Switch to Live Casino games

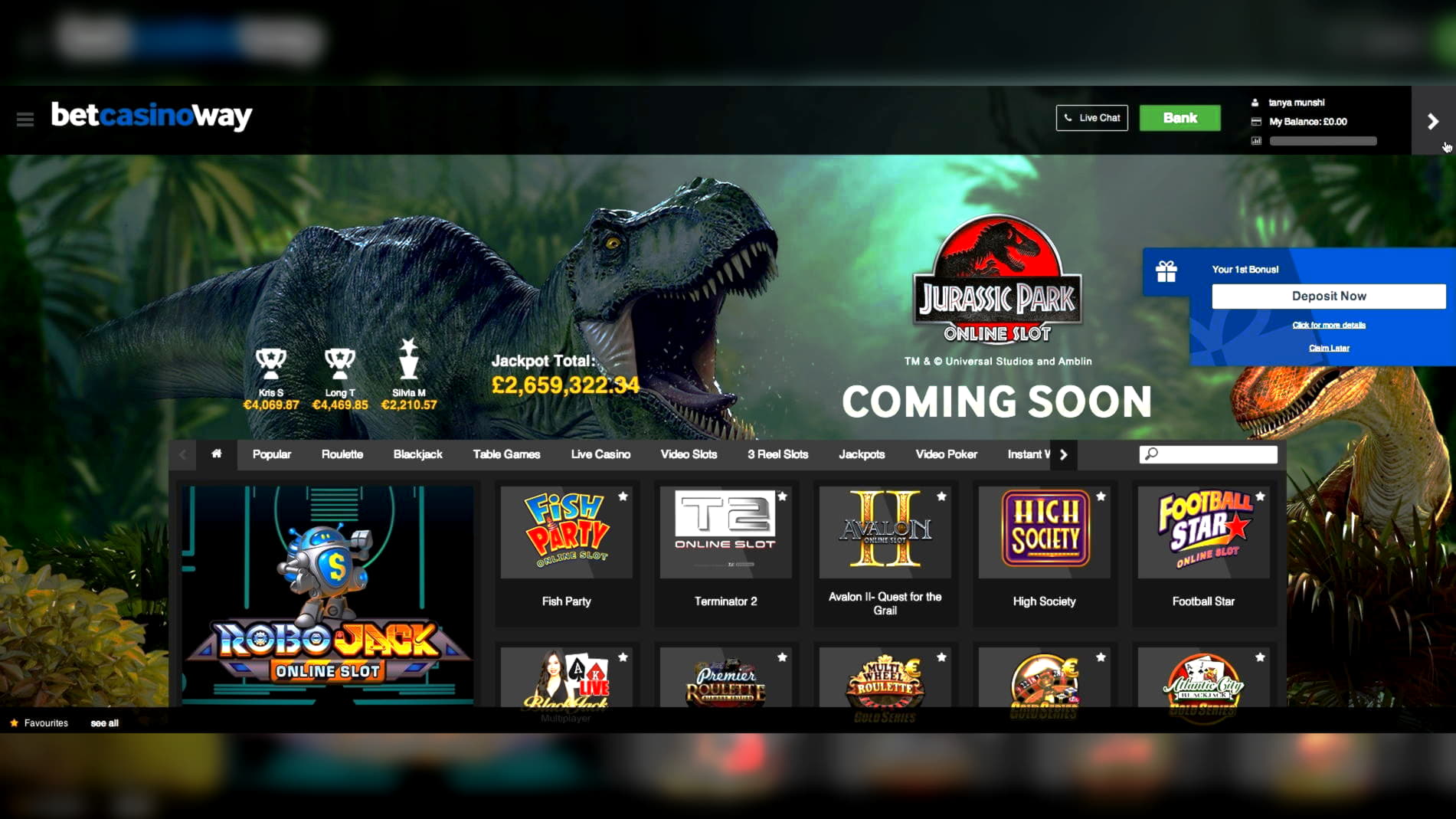(x=600, y=454)
